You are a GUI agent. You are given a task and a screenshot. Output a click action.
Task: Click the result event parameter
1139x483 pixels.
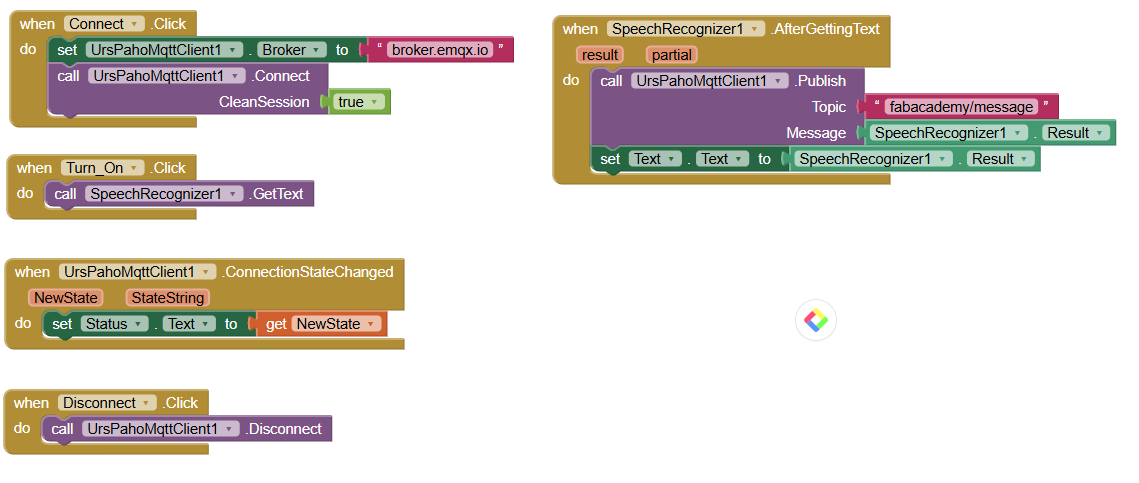[x=600, y=54]
